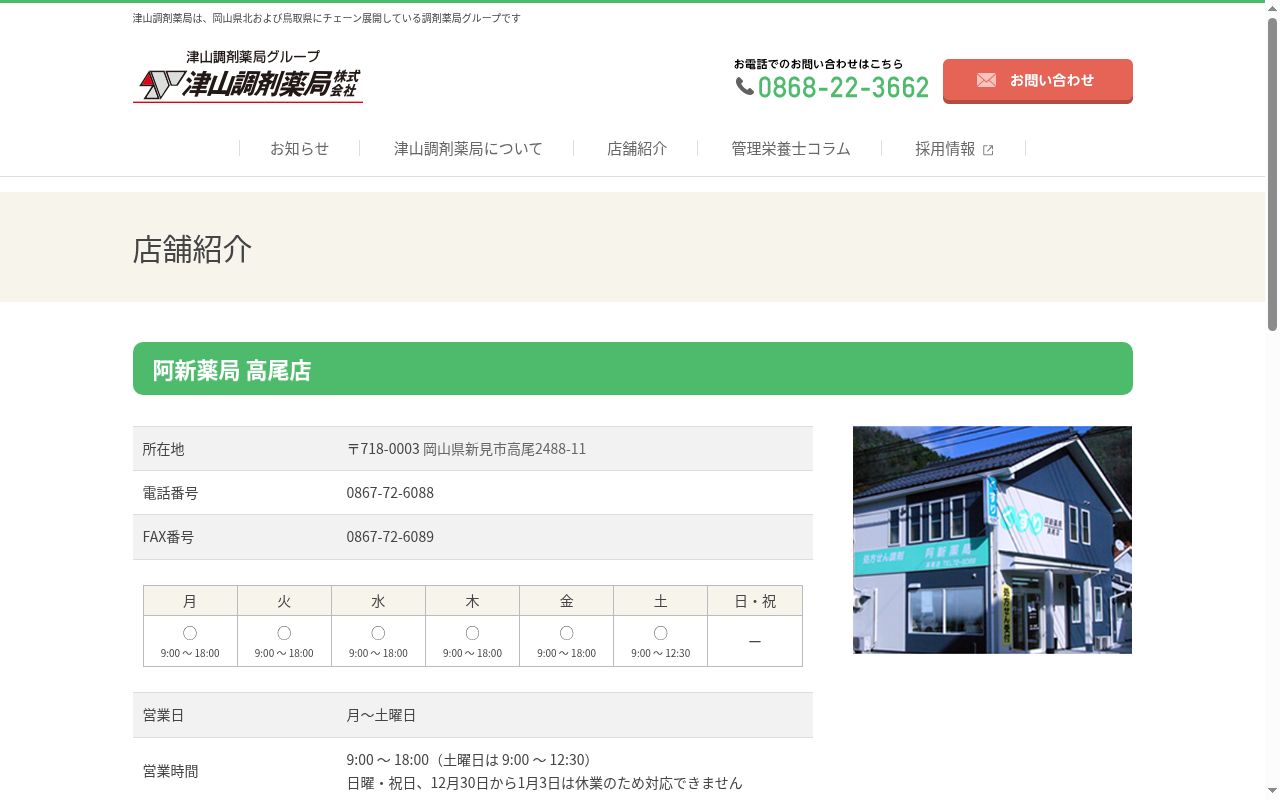
Task: Click phone number 0867-72-6088
Action: [390, 493]
